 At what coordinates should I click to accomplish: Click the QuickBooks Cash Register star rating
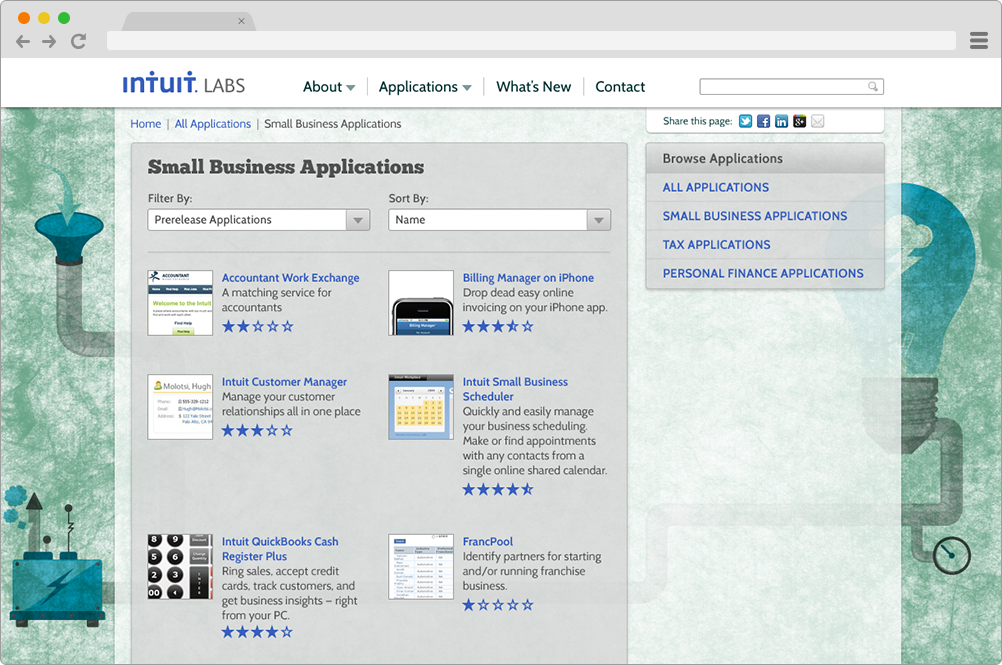[x=258, y=632]
